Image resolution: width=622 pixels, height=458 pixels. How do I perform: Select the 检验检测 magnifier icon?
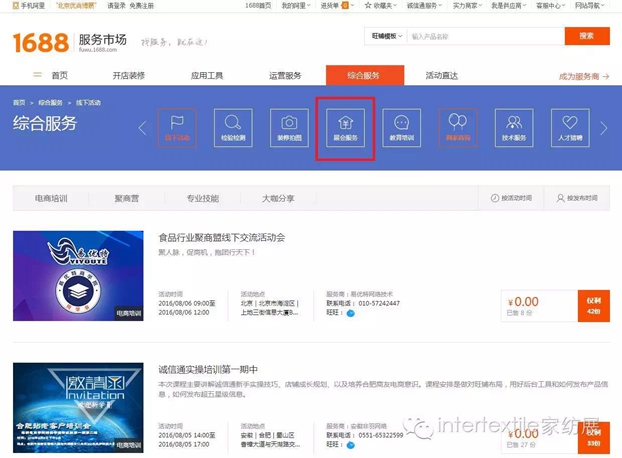[232, 127]
